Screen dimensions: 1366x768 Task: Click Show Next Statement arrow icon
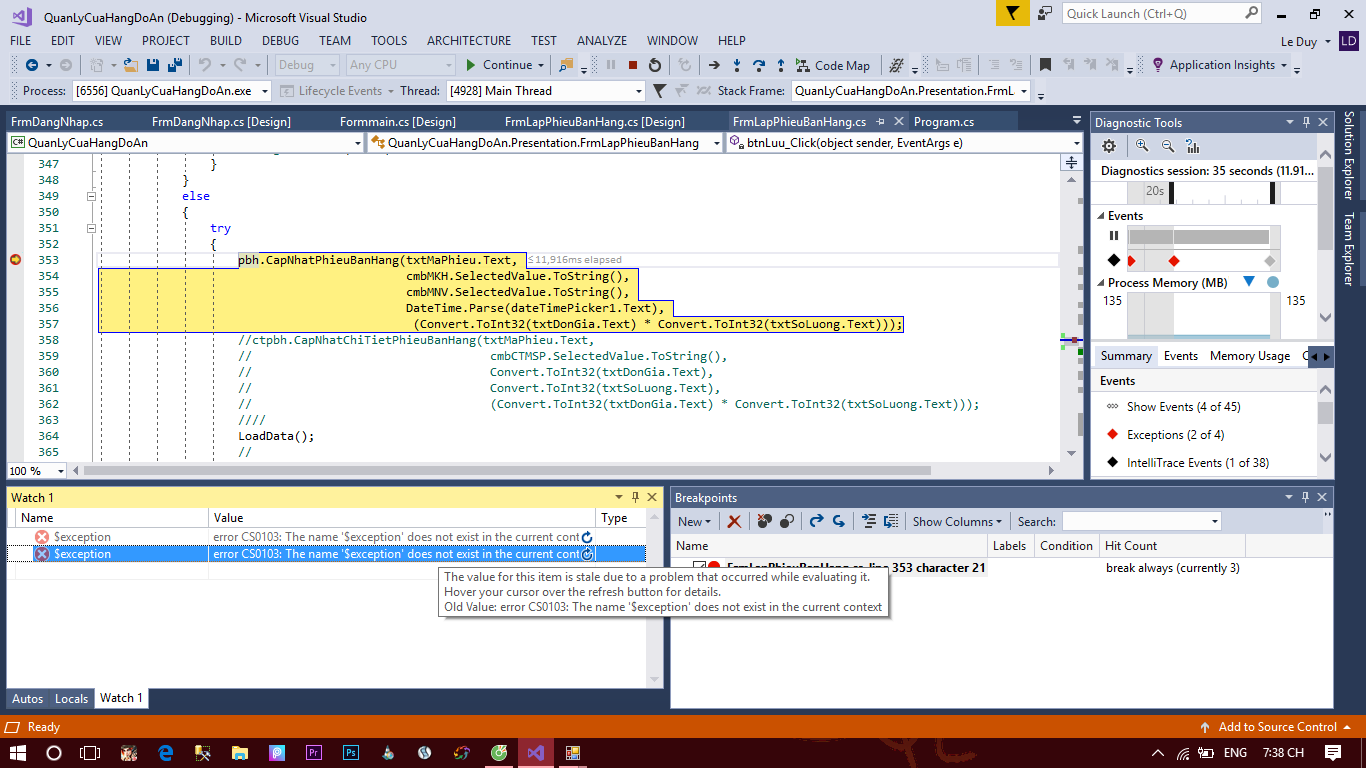click(714, 65)
